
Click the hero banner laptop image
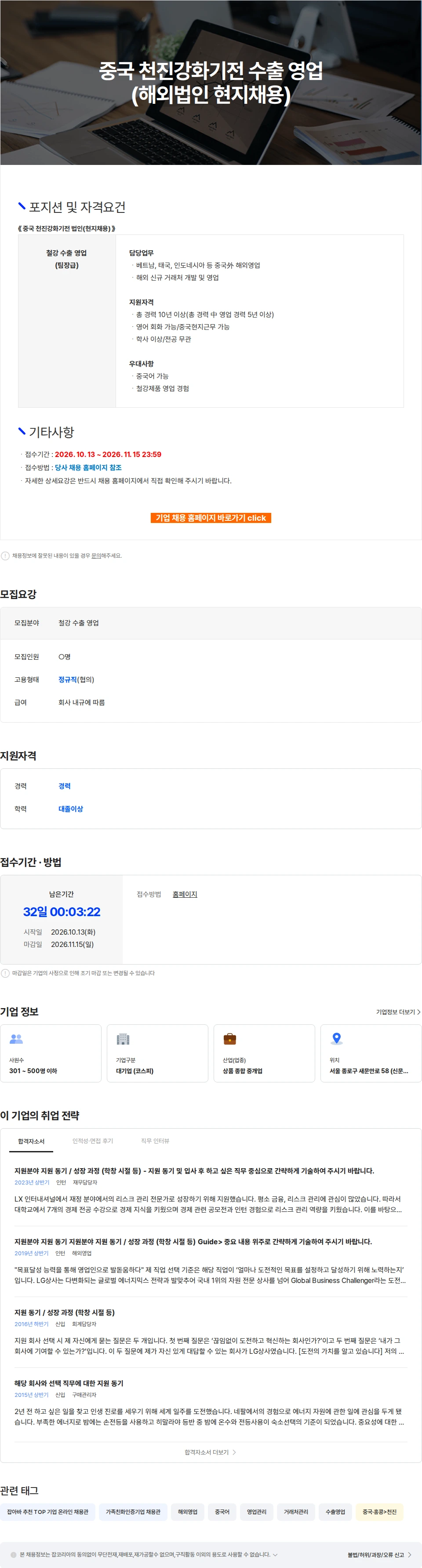211,82
